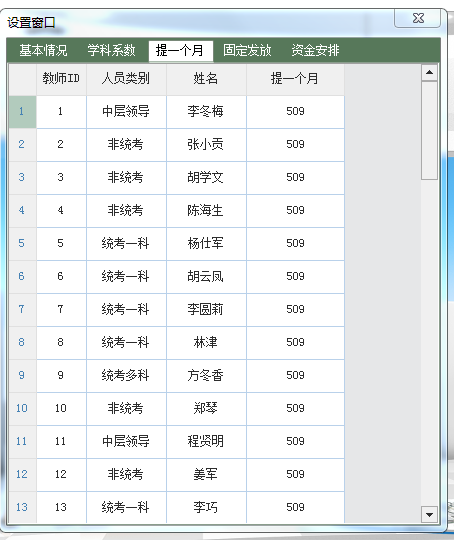Click the name cell 程贤明

(206, 442)
